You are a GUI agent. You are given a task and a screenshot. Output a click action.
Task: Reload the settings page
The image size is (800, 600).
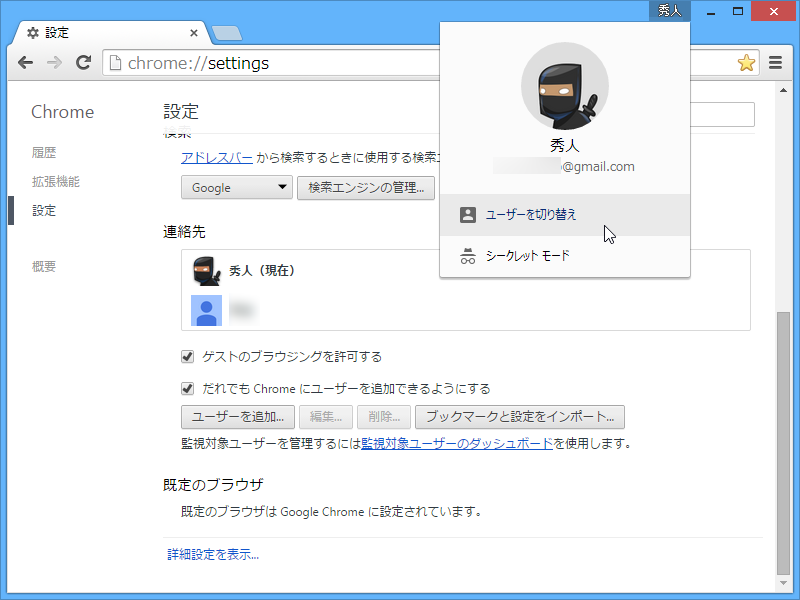coord(84,63)
